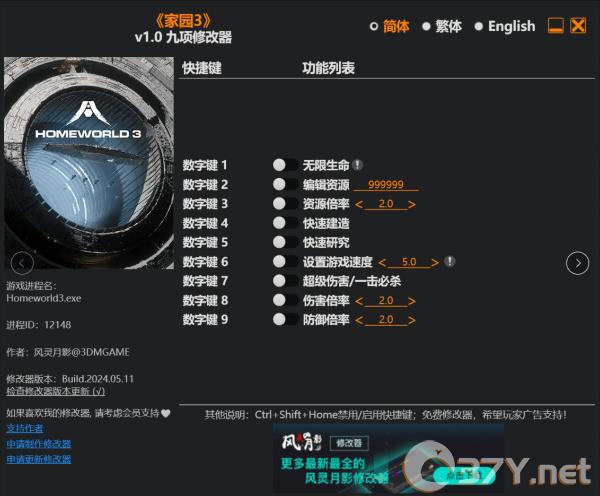Image resolution: width=600 pixels, height=496 pixels.
Task: Switch language to English
Action: point(505,26)
